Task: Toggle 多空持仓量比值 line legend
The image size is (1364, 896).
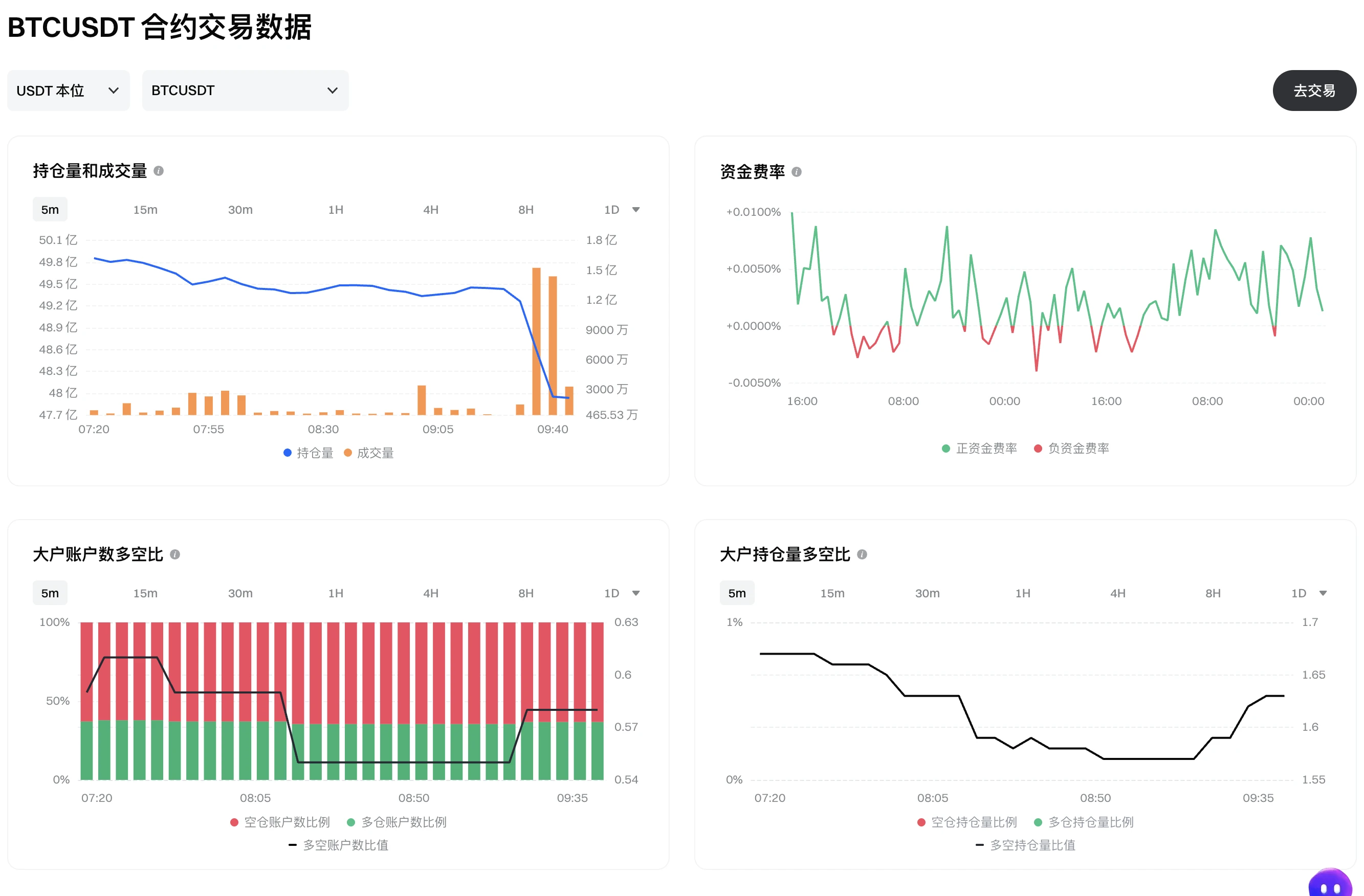Action: (1025, 845)
